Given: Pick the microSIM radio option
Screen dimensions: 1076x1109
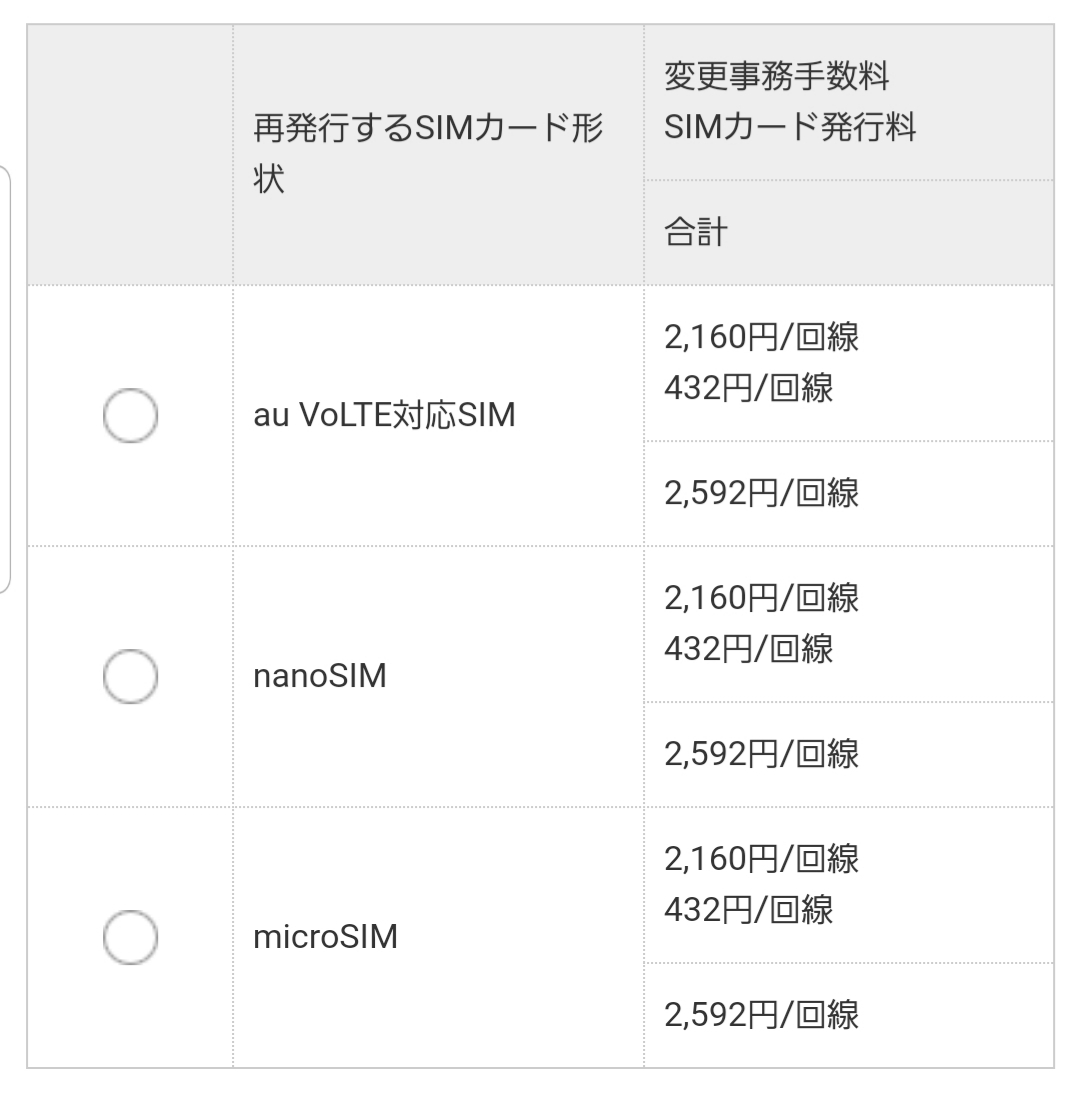Looking at the screenshot, I should tap(130, 937).
